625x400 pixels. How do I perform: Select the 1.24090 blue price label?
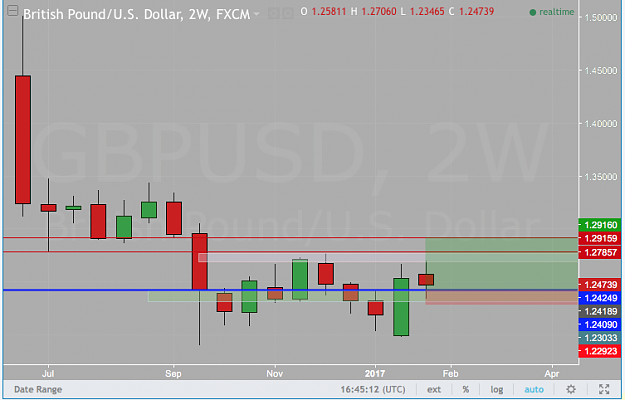[x=600, y=324]
